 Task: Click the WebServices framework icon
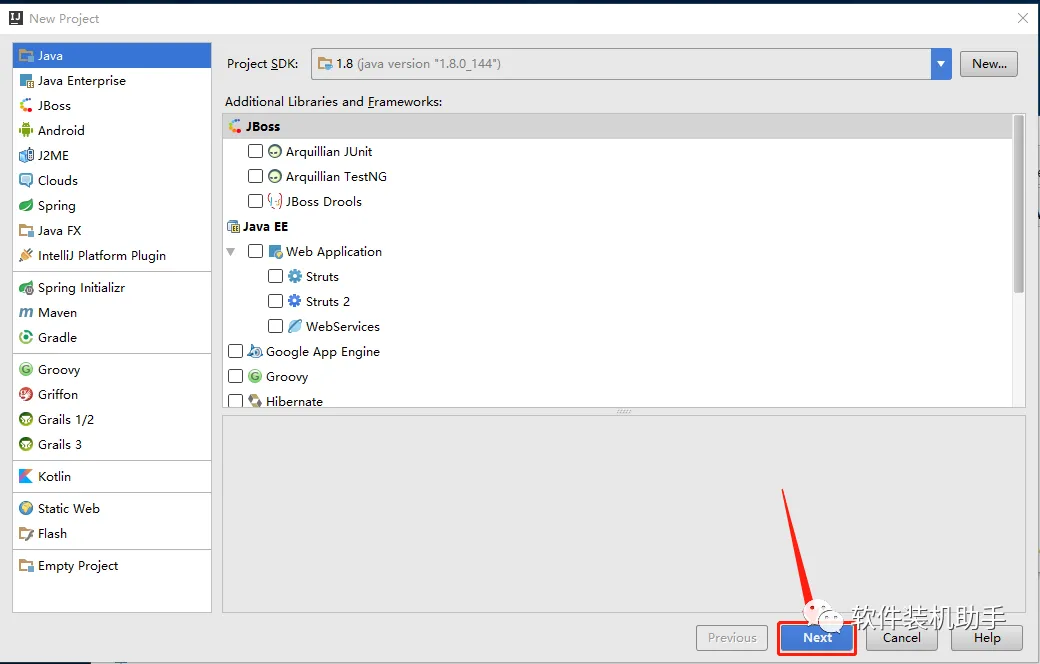295,326
